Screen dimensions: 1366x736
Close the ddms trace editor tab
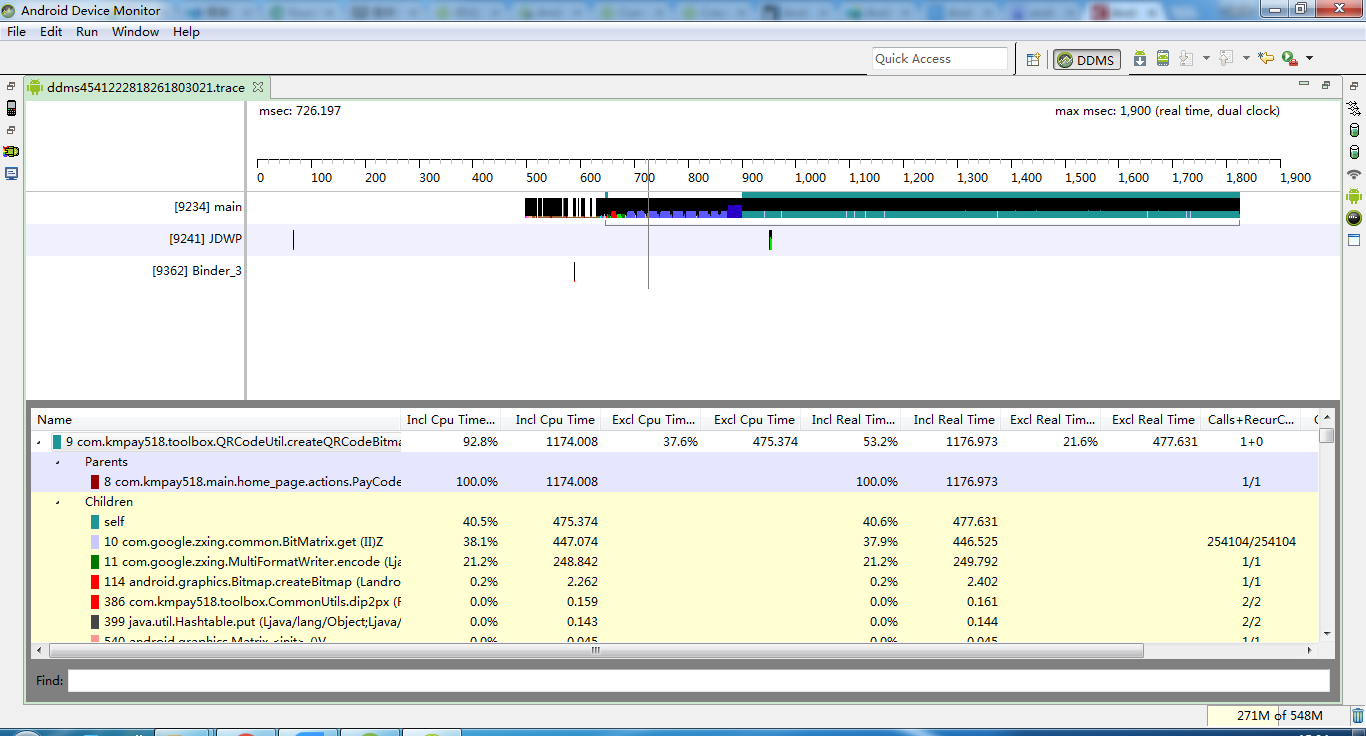point(257,88)
